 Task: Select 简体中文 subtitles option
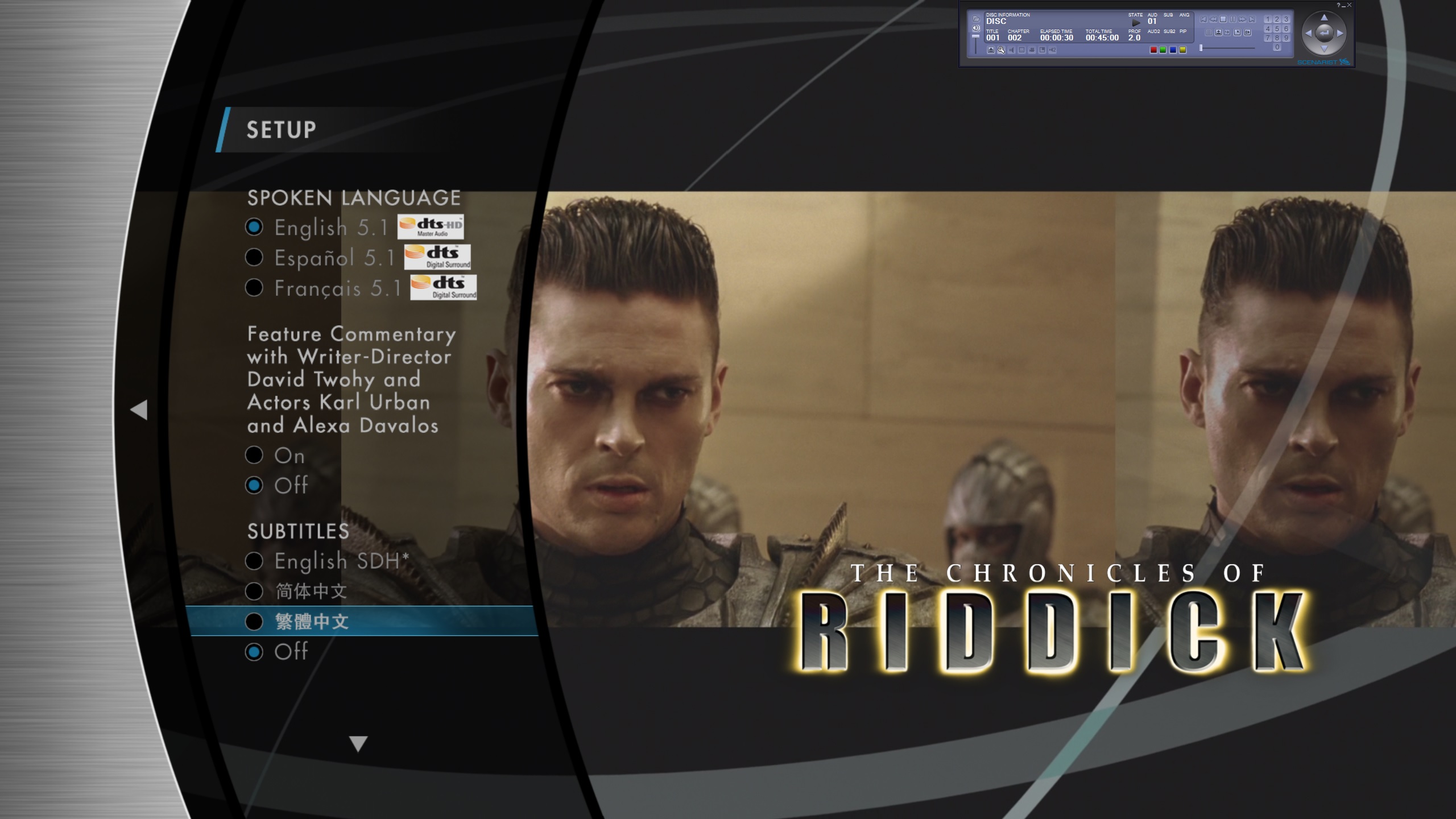[x=310, y=590]
